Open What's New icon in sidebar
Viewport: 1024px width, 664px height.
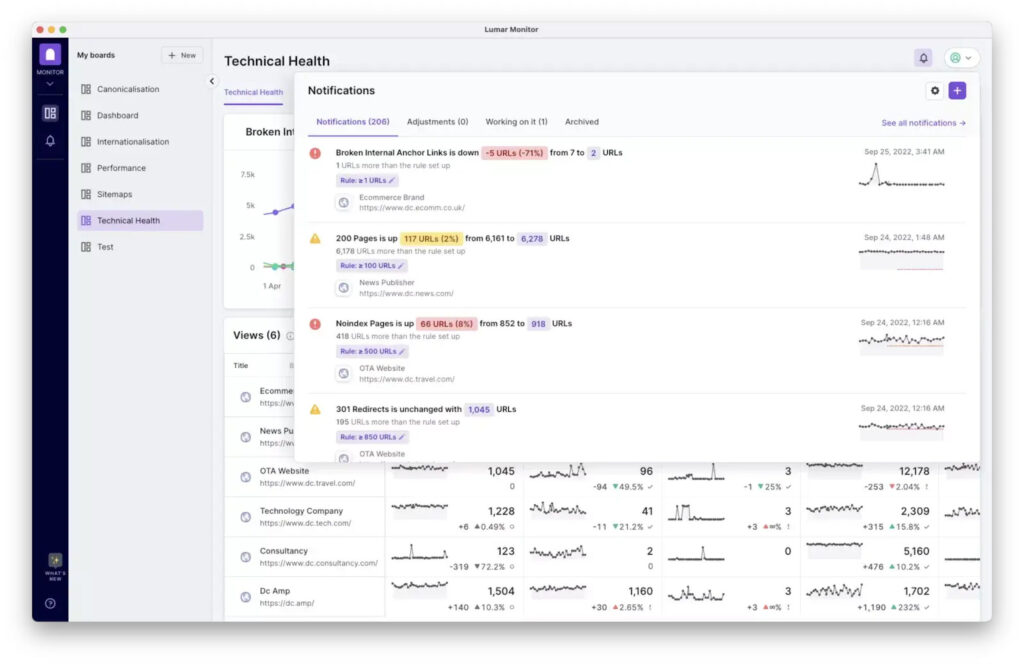point(54,562)
